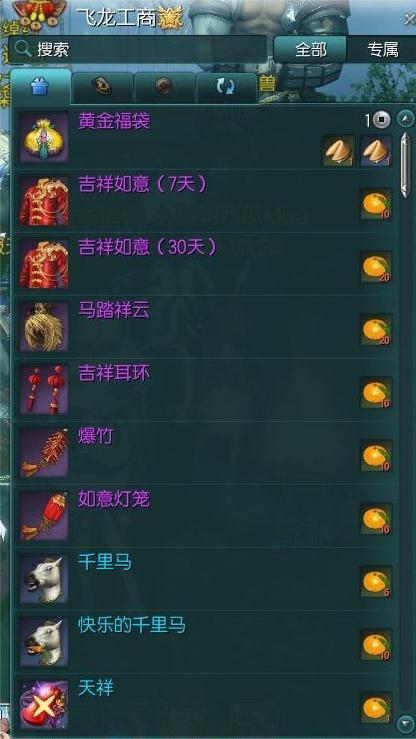416x739 pixels.
Task: Click the vertical scrollbar handle
Action: pos(405,164)
